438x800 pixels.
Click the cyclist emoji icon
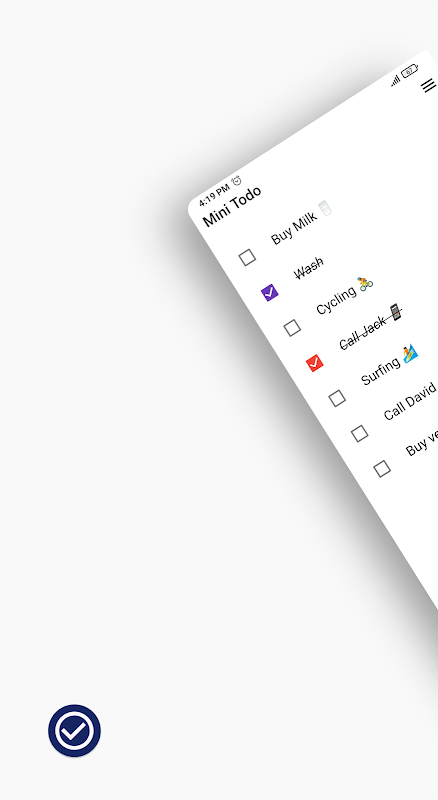point(365,284)
